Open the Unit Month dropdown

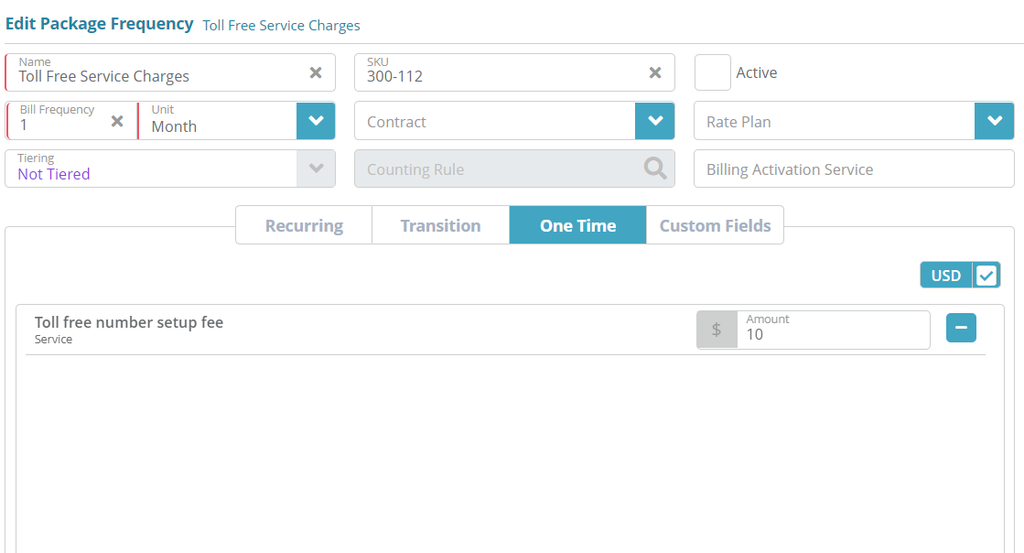[316, 121]
